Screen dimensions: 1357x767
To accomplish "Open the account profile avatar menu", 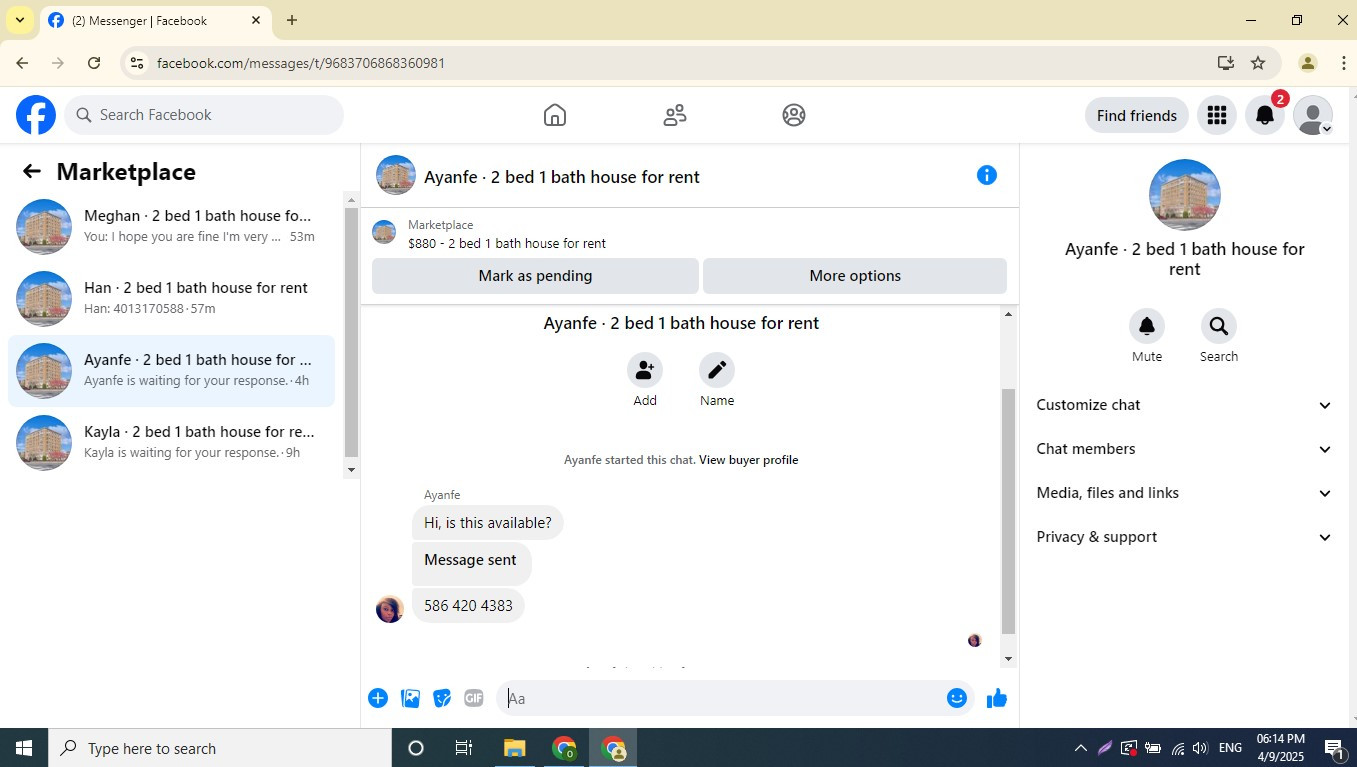I will pos(1313,115).
